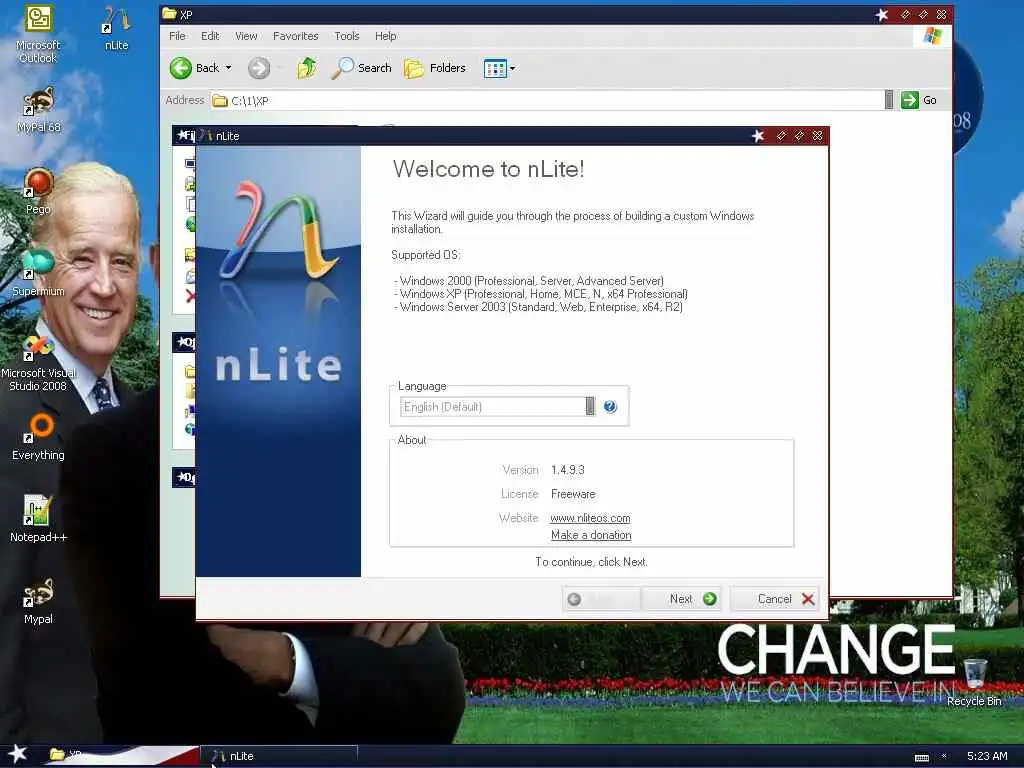The image size is (1024, 768).
Task: Click the XP window title bar star button
Action: point(882,14)
